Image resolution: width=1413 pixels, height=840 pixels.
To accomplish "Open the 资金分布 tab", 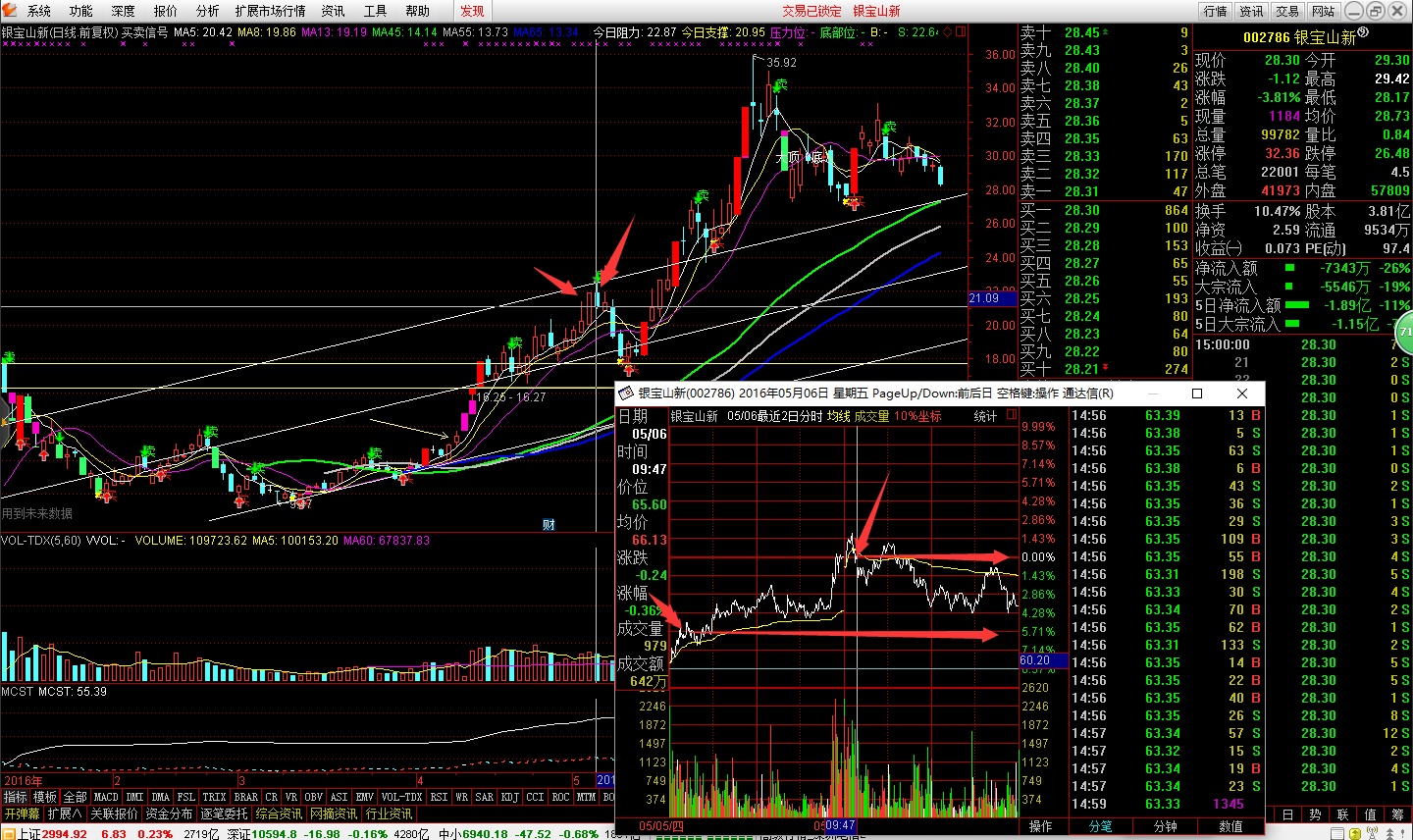I will point(170,814).
